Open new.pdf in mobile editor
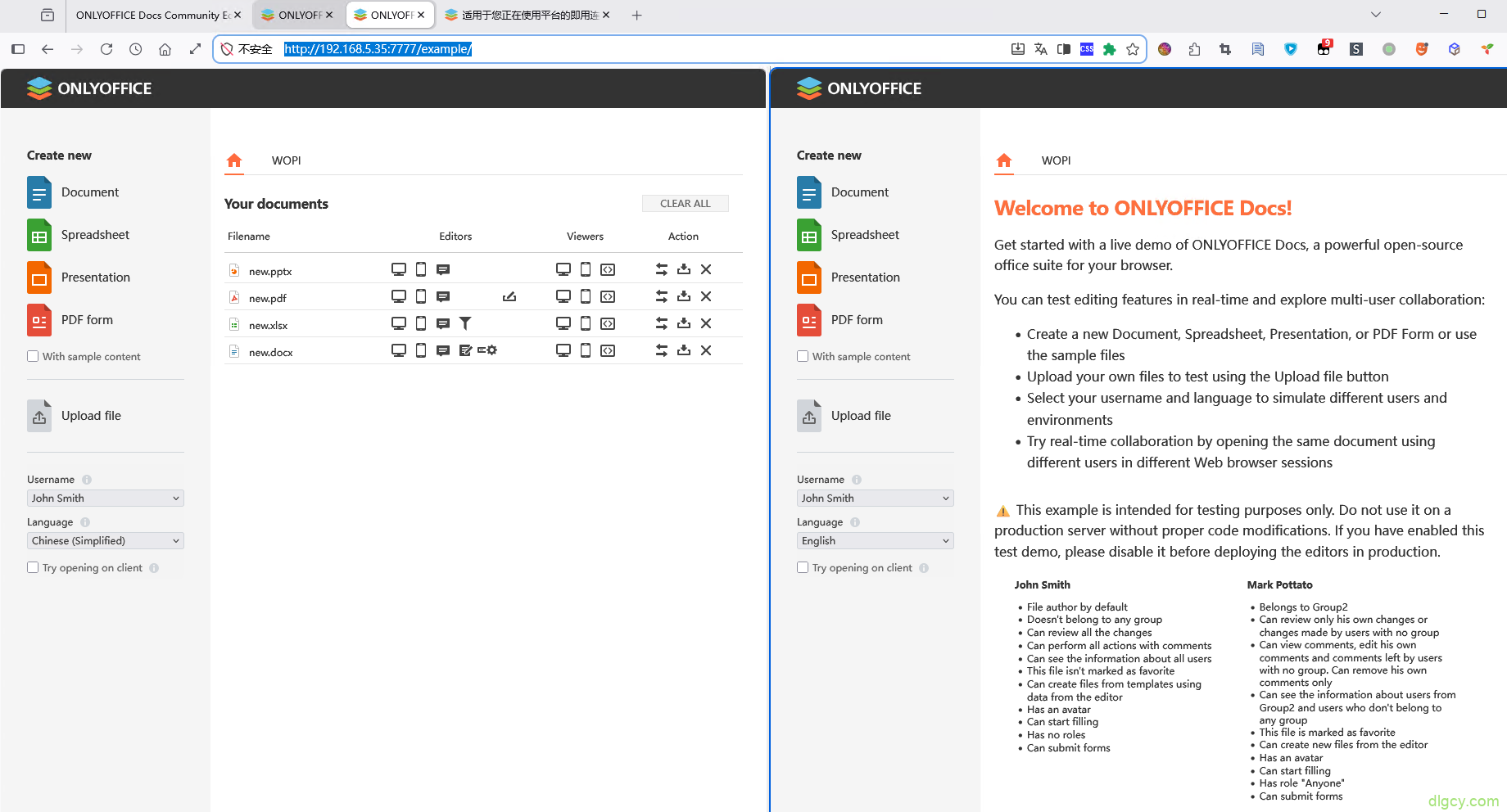Screen dimensions: 1507x812 click(x=421, y=296)
